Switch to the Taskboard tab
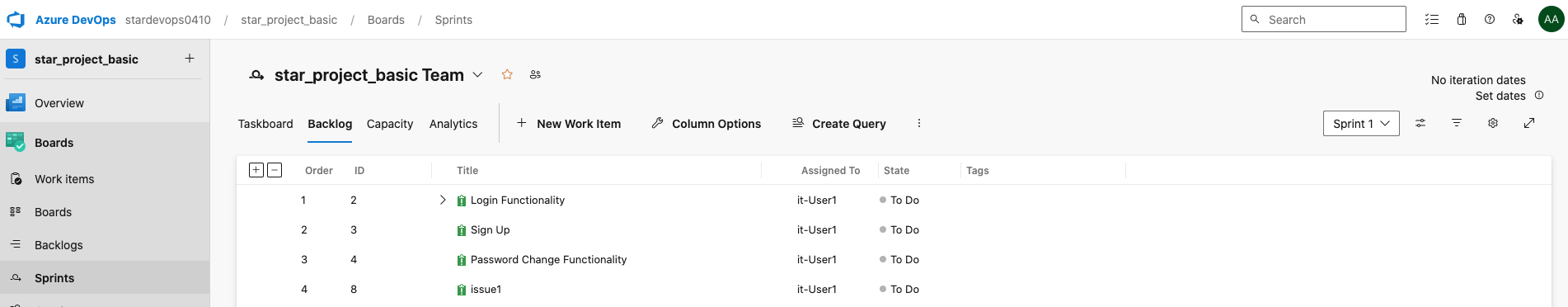Screen dimensions: 1568x307 pos(265,124)
